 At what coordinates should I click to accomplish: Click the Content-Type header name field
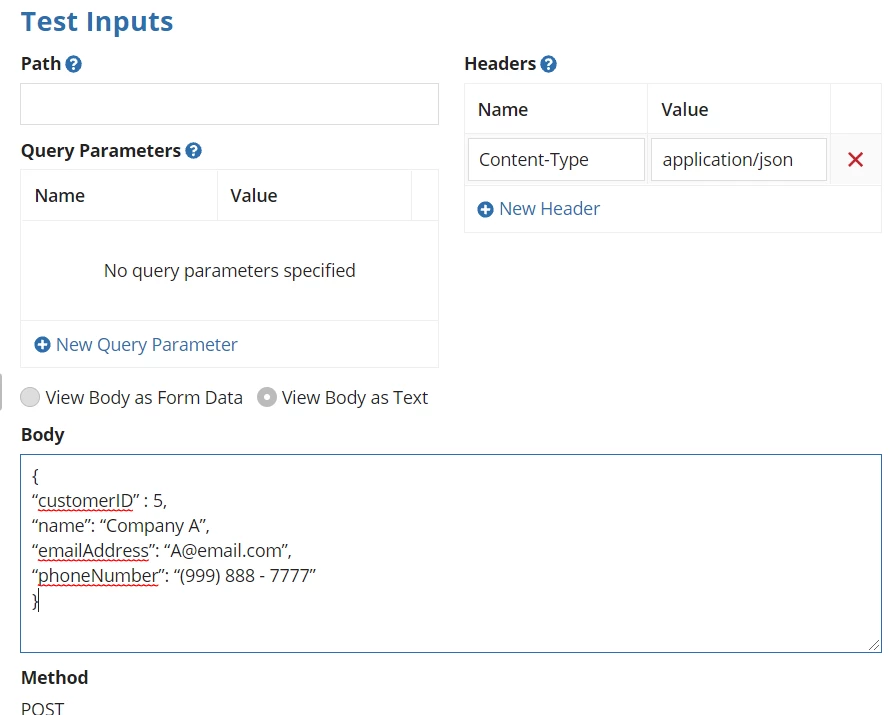click(x=556, y=160)
